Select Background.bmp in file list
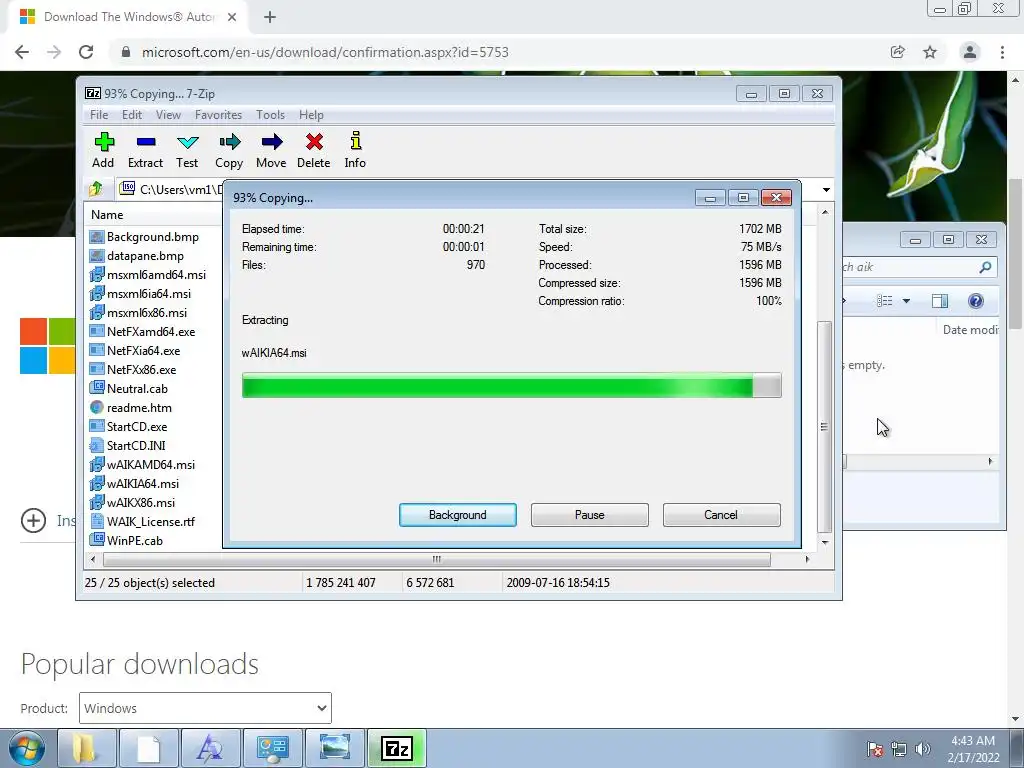 144,236
